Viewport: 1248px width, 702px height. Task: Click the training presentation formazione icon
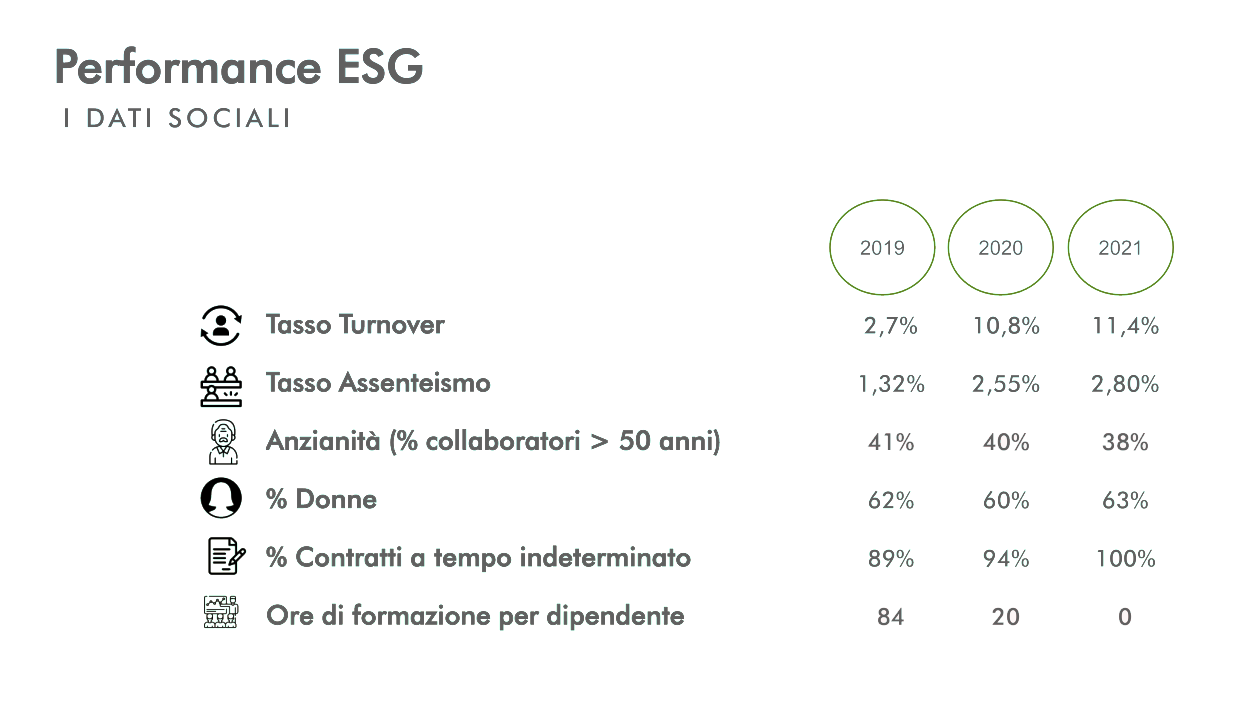tap(221, 612)
